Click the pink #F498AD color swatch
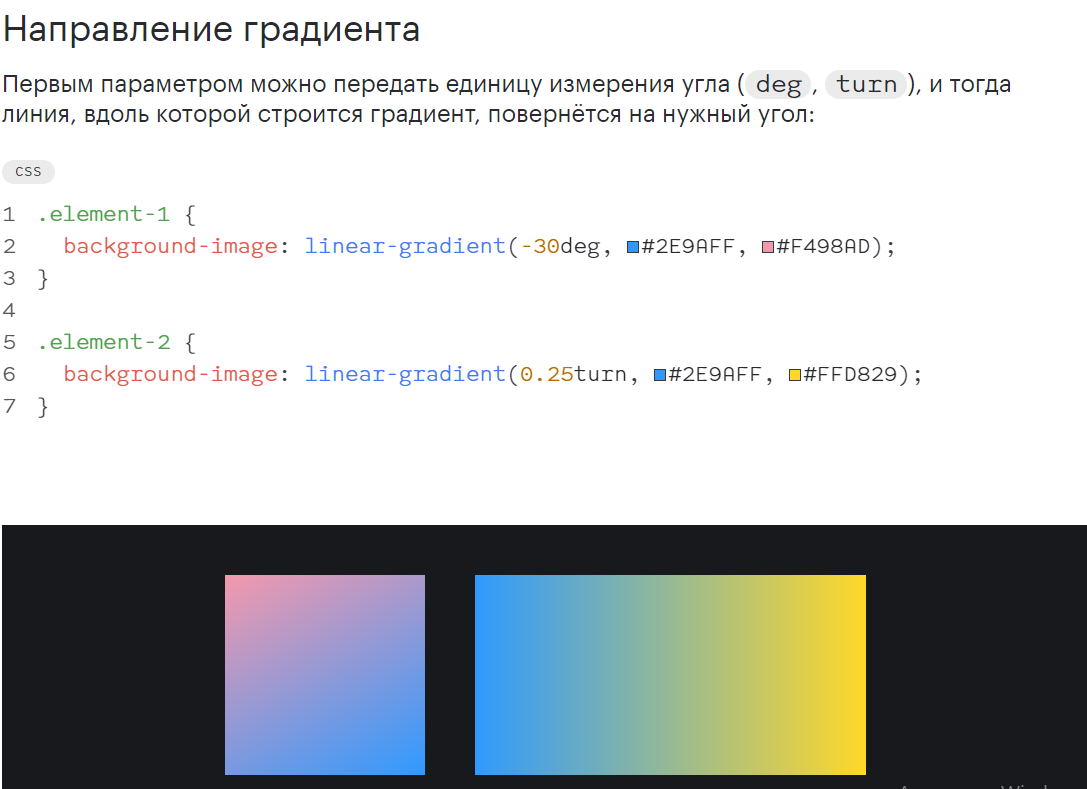Image resolution: width=1087 pixels, height=789 pixels. (x=767, y=248)
